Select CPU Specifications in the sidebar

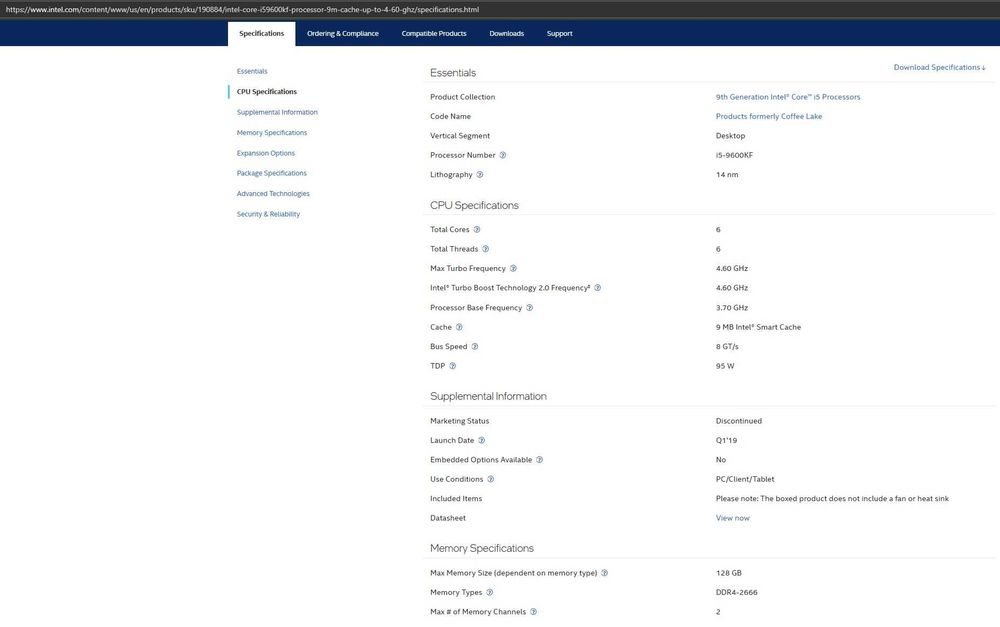[267, 92]
